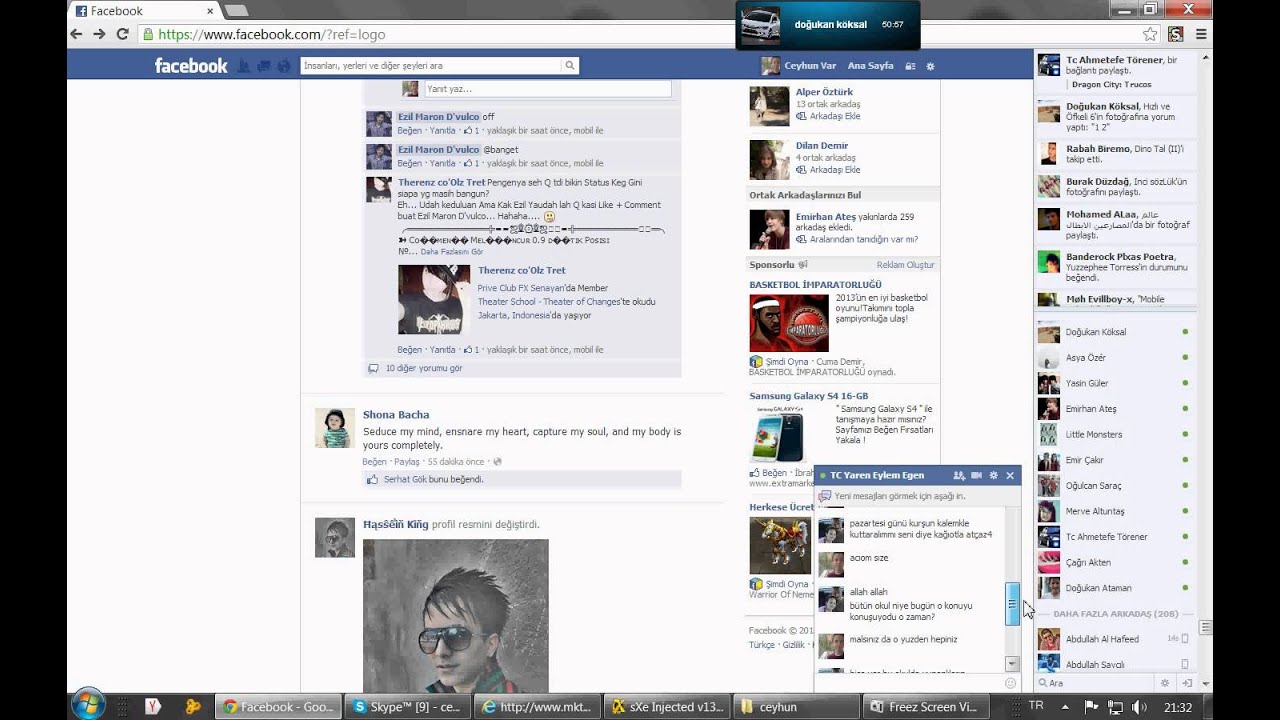Image resolution: width=1280 pixels, height=720 pixels.
Task: Open Freez Screen Video taskbar item
Action: [x=926, y=706]
